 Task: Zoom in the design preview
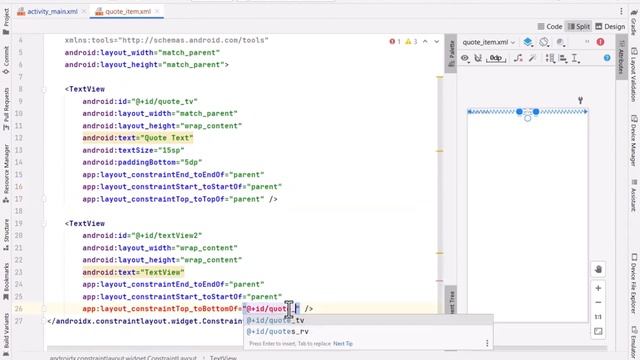(598, 288)
